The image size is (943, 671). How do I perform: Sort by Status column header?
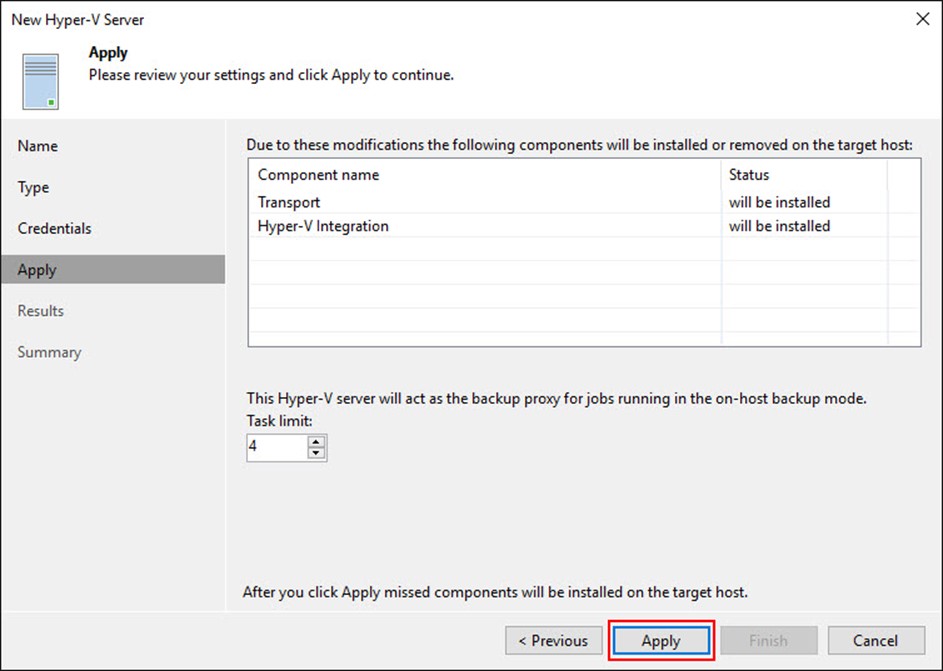coord(804,175)
